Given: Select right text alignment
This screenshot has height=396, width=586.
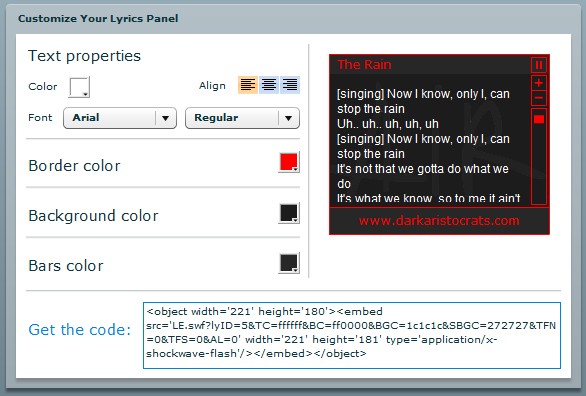Looking at the screenshot, I should click(290, 85).
